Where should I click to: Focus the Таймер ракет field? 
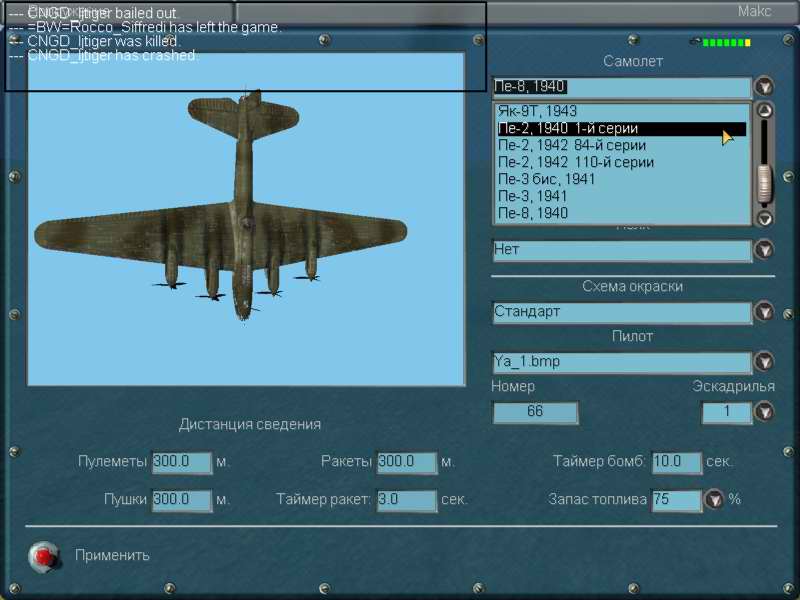(x=407, y=500)
